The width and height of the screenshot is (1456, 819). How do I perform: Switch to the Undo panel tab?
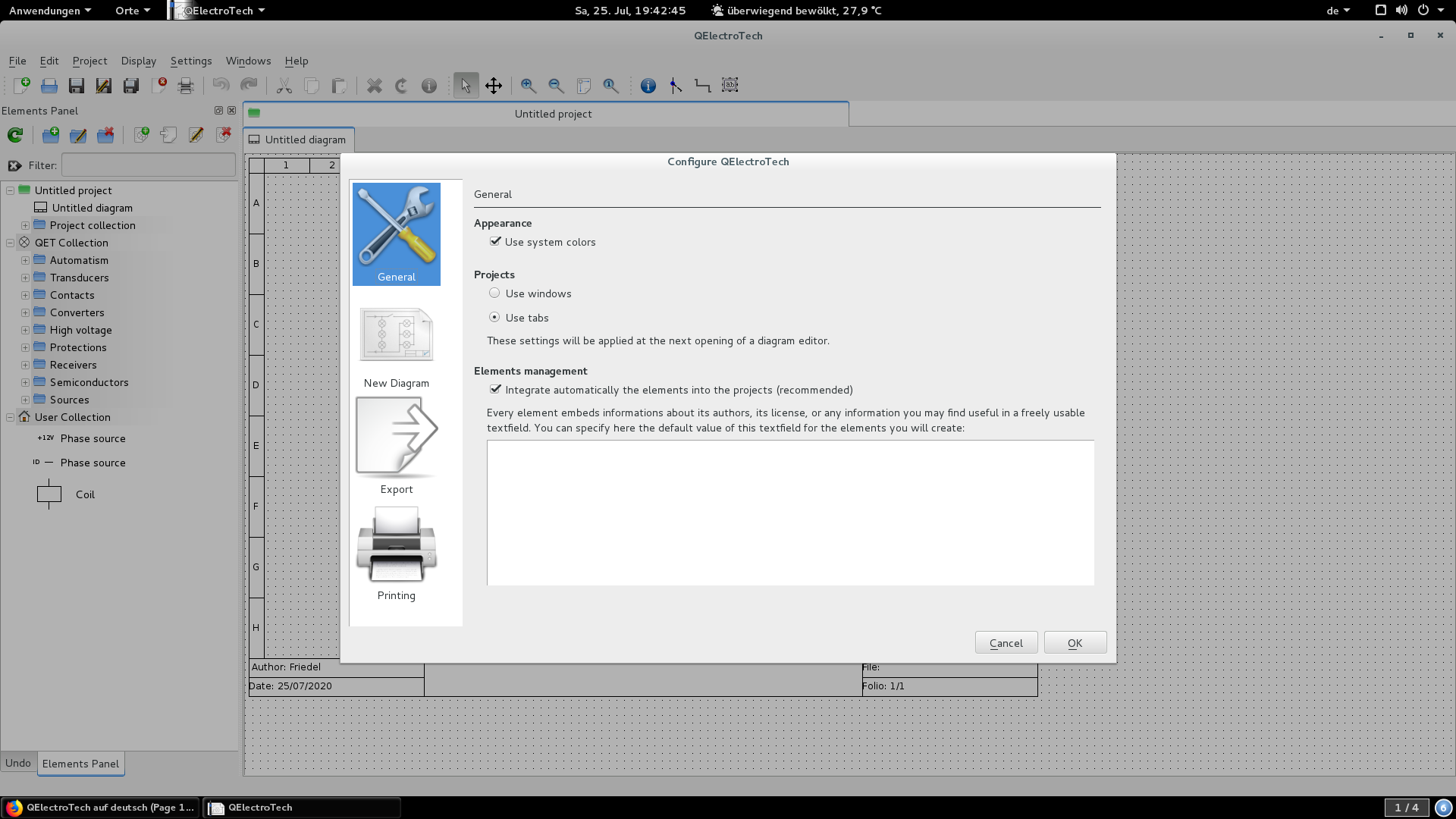coord(18,763)
